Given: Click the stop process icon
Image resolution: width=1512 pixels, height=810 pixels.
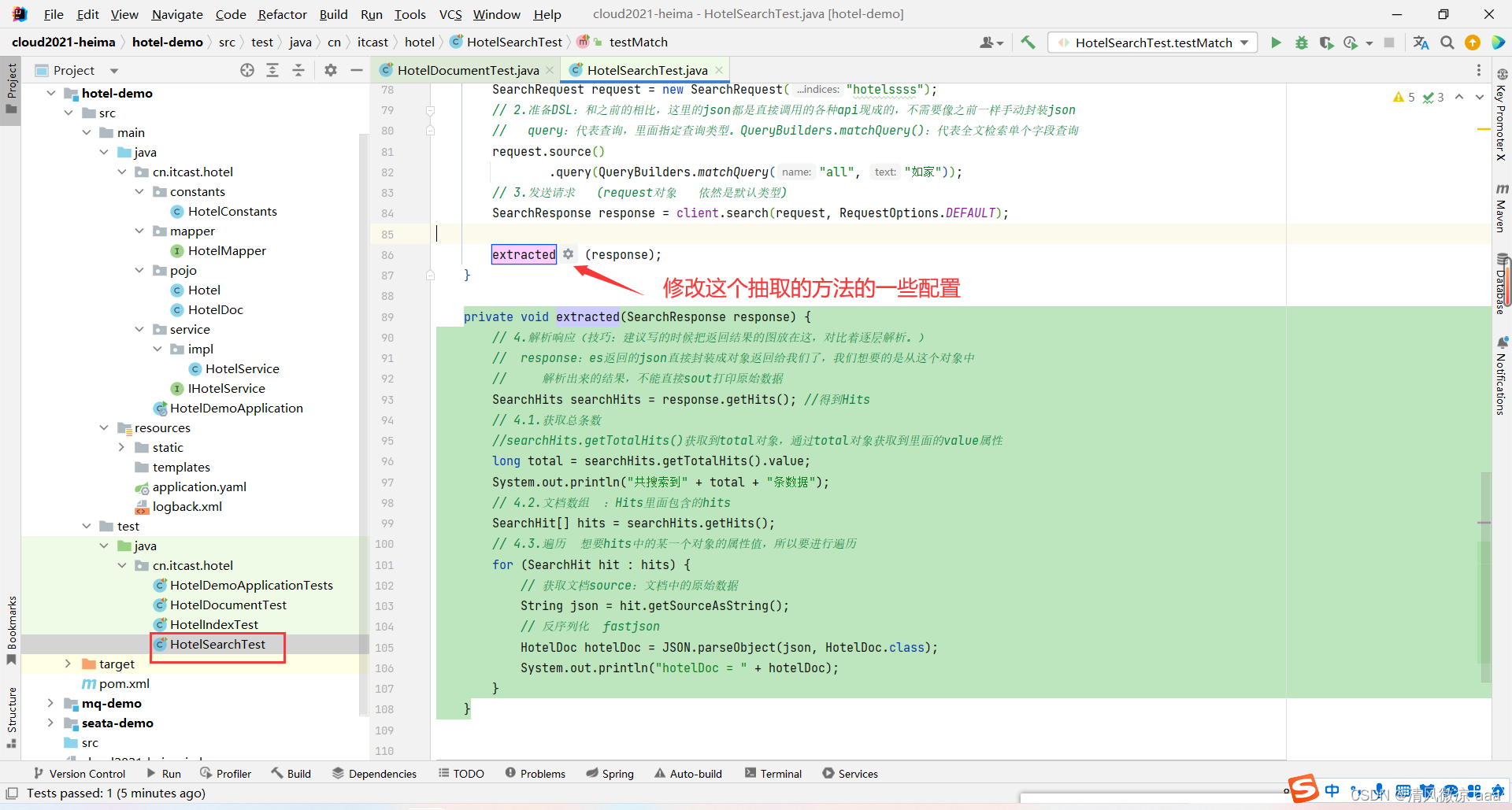Looking at the screenshot, I should point(1389,43).
